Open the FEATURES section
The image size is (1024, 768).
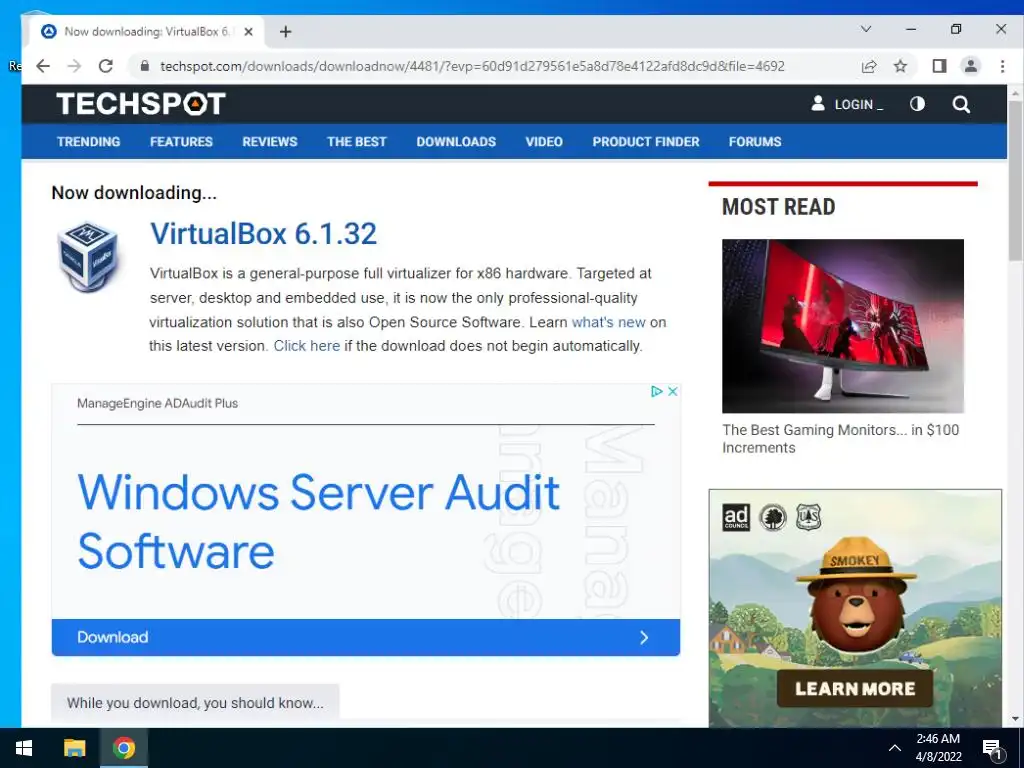(x=181, y=142)
